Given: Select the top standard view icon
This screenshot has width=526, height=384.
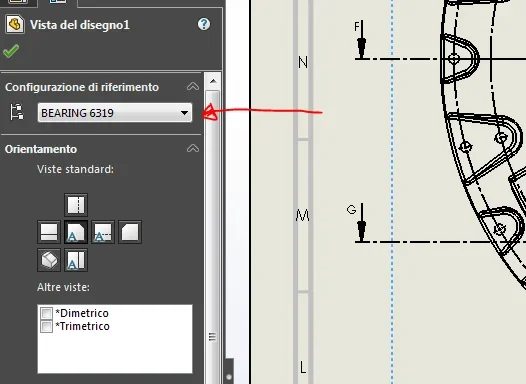Looking at the screenshot, I should click(x=76, y=205).
